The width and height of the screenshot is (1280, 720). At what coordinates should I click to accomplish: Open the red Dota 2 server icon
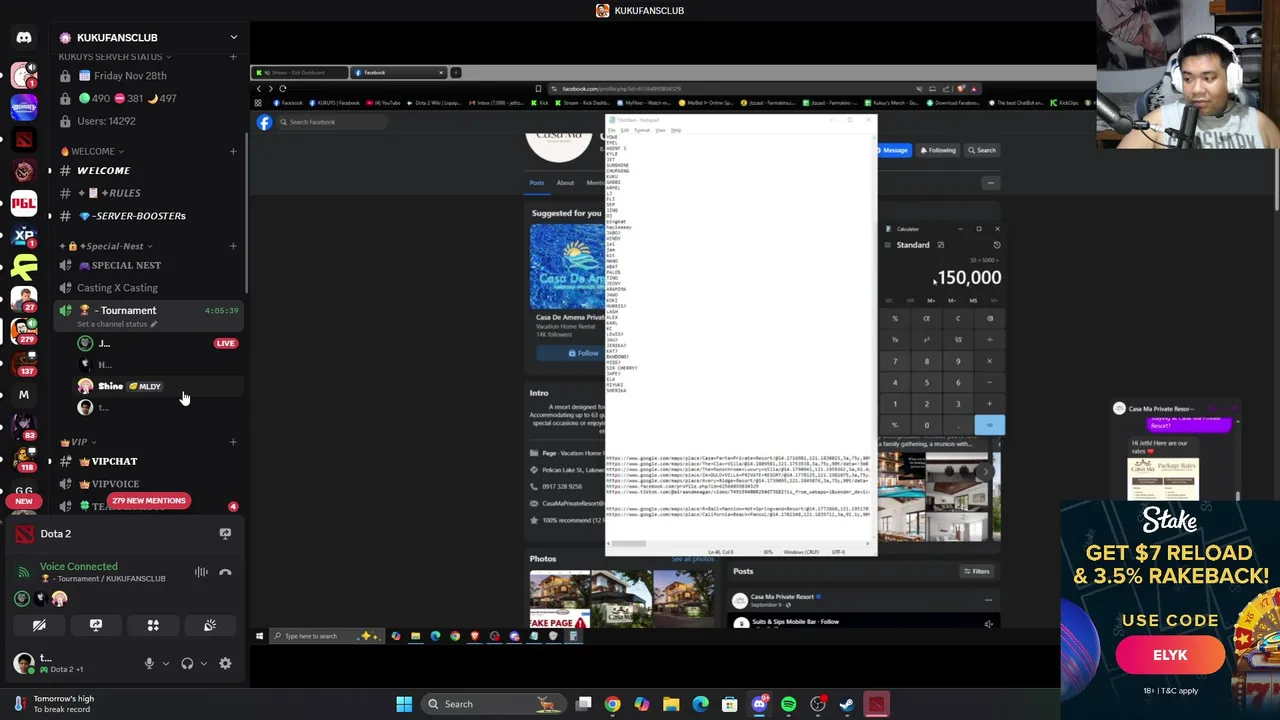coord(24,139)
